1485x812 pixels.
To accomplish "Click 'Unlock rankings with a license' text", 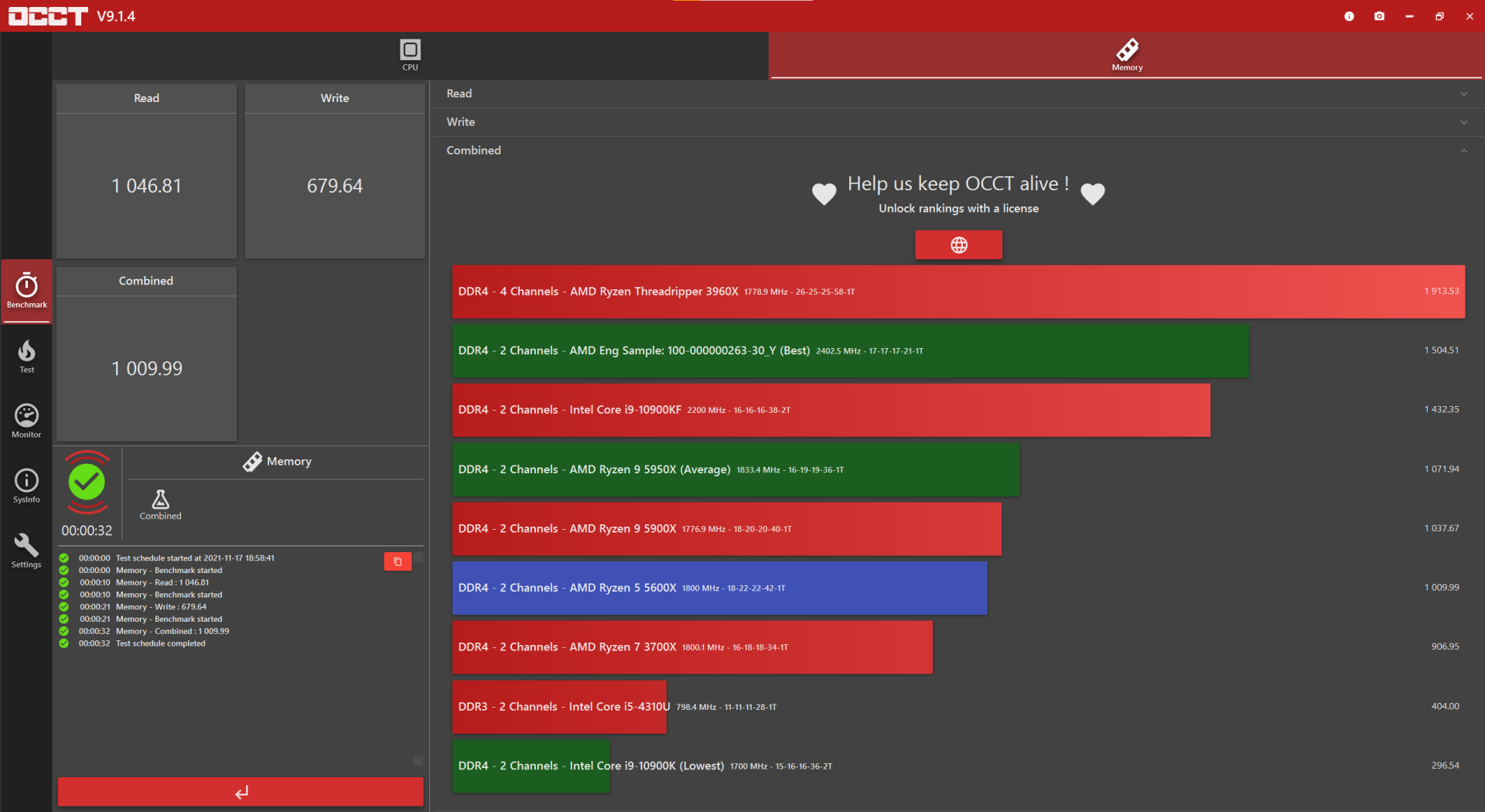I will tap(958, 209).
